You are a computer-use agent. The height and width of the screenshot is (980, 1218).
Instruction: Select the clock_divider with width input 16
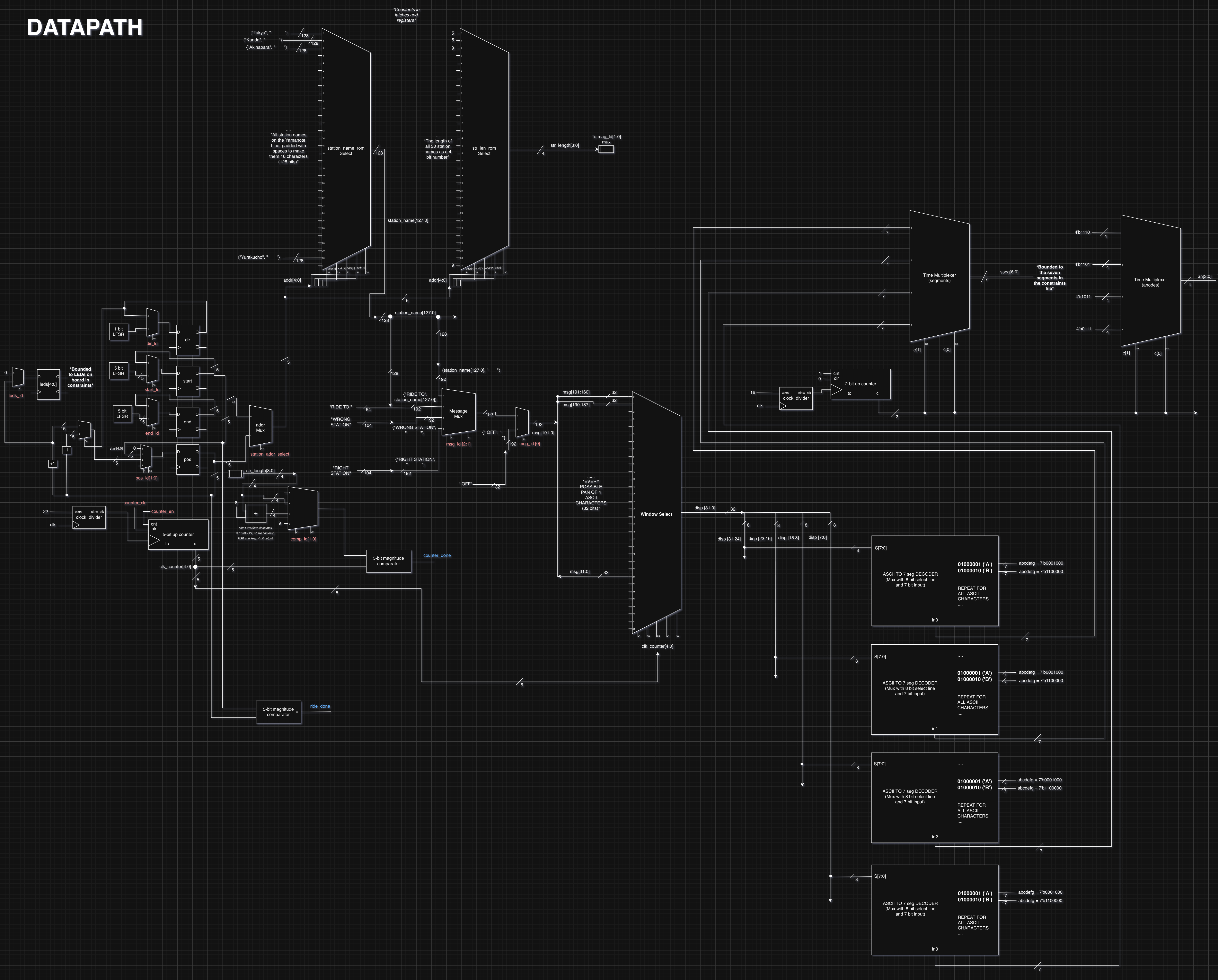point(796,398)
